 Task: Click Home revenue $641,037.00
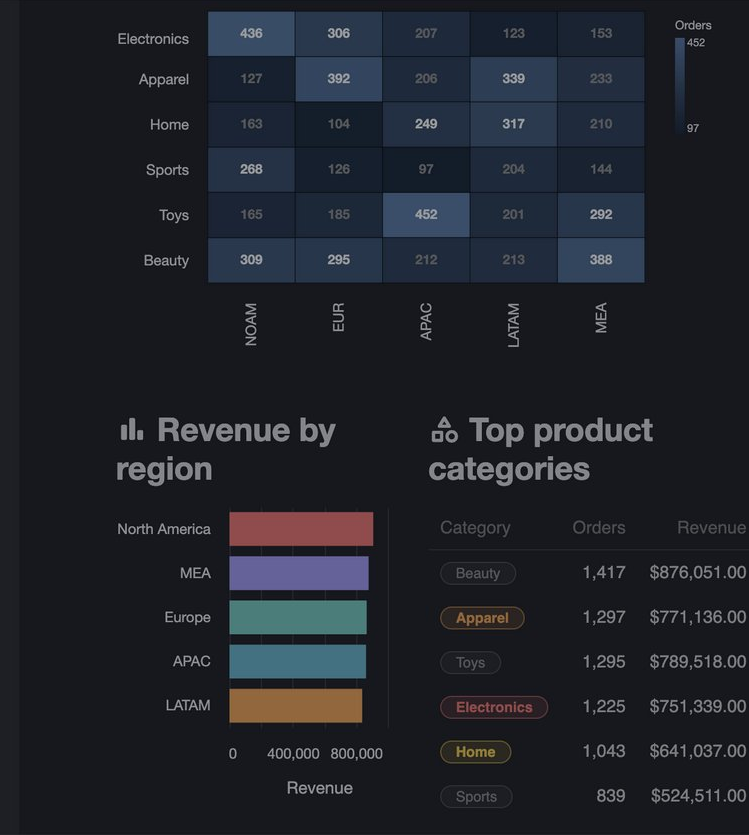point(697,751)
